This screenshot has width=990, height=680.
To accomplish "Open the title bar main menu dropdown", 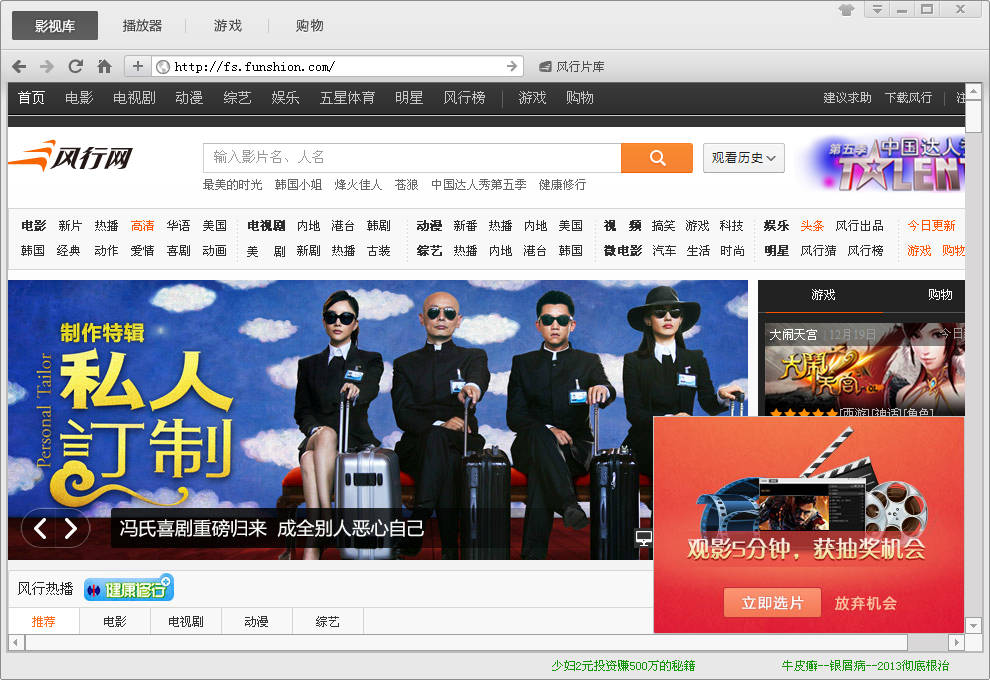I will point(876,10).
